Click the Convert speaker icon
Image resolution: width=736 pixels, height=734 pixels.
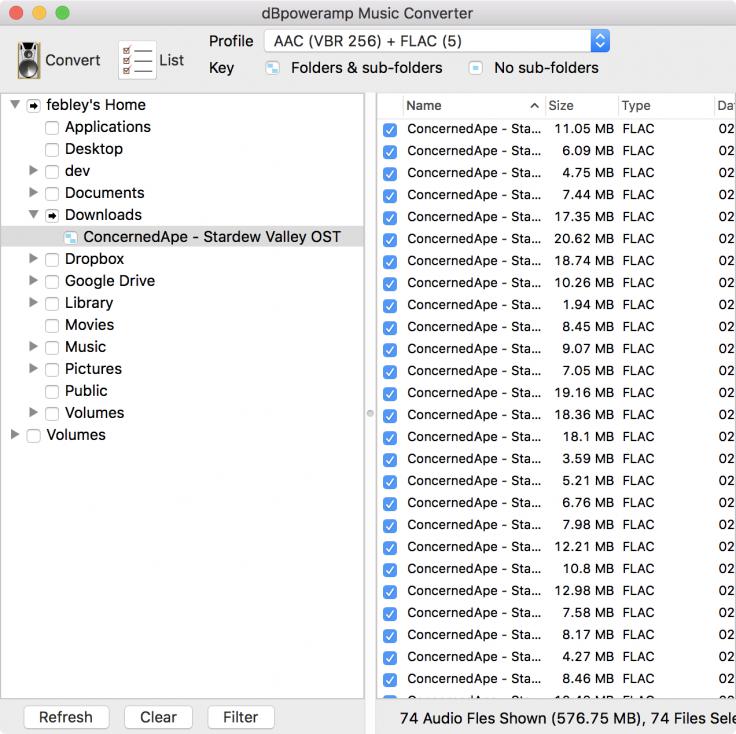coord(29,60)
